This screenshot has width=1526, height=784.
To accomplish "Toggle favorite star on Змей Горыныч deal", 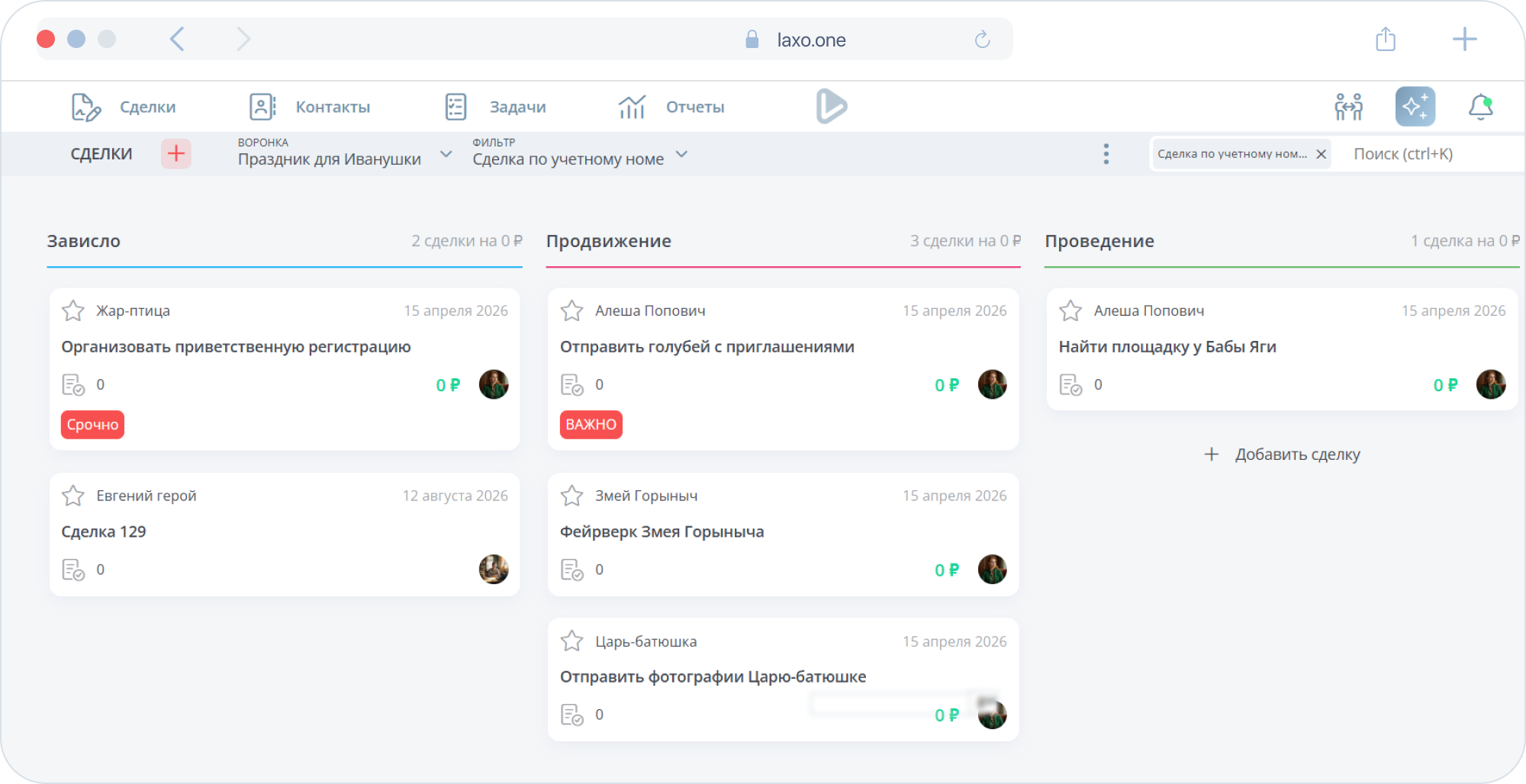I will [x=571, y=496].
